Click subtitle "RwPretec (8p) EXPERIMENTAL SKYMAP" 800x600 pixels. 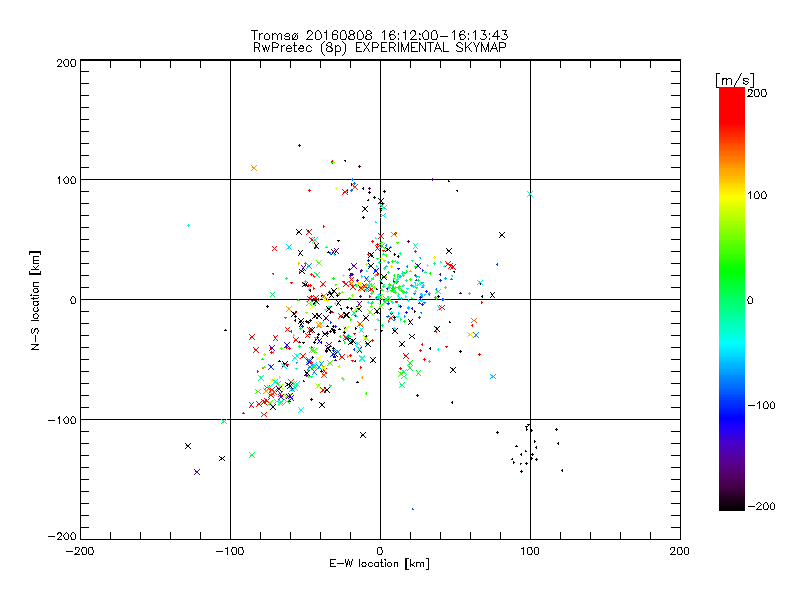tap(379, 47)
